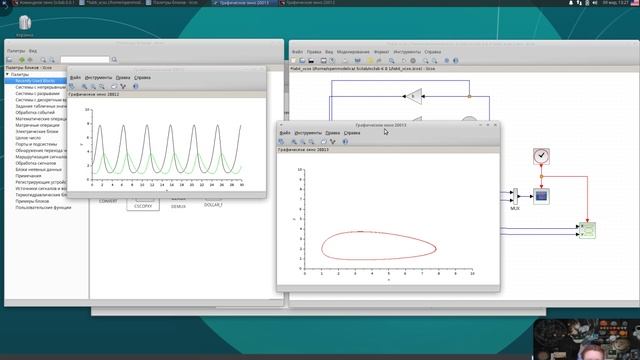Viewport: 640px width, 360px height.
Task: Open Файл menu in Xcos window
Action: (297, 52)
